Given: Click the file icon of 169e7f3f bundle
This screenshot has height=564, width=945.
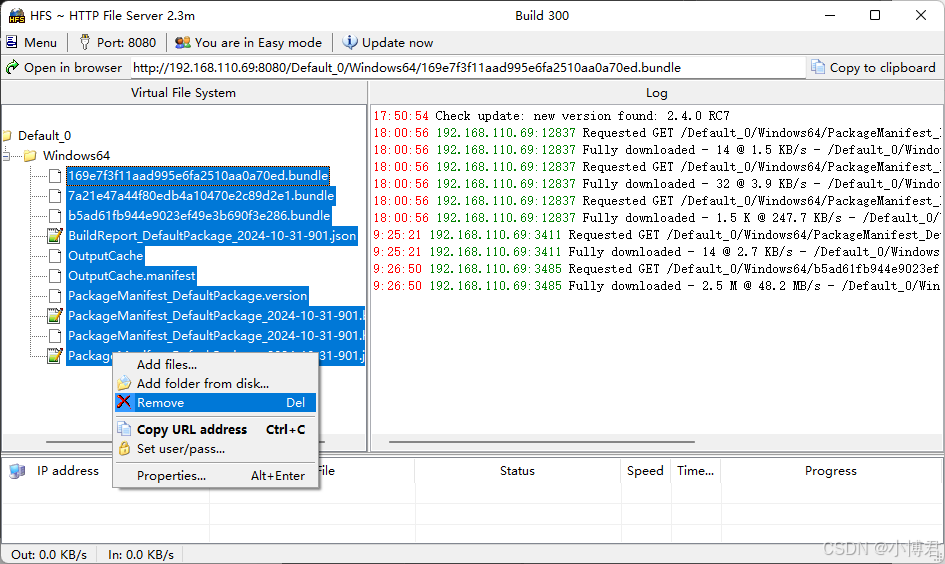Looking at the screenshot, I should pos(55,175).
